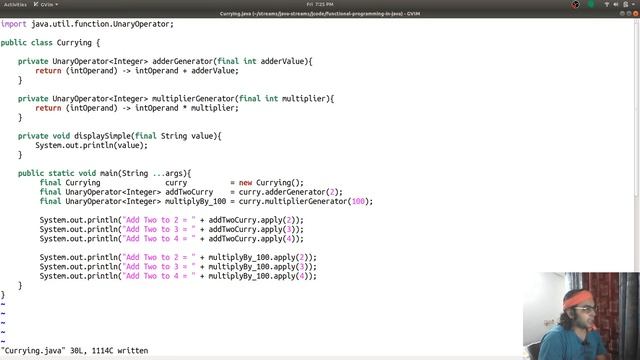The width and height of the screenshot is (640, 360).
Task: Click 'addTwoCurry.apply(2)' println line
Action: click(171, 220)
